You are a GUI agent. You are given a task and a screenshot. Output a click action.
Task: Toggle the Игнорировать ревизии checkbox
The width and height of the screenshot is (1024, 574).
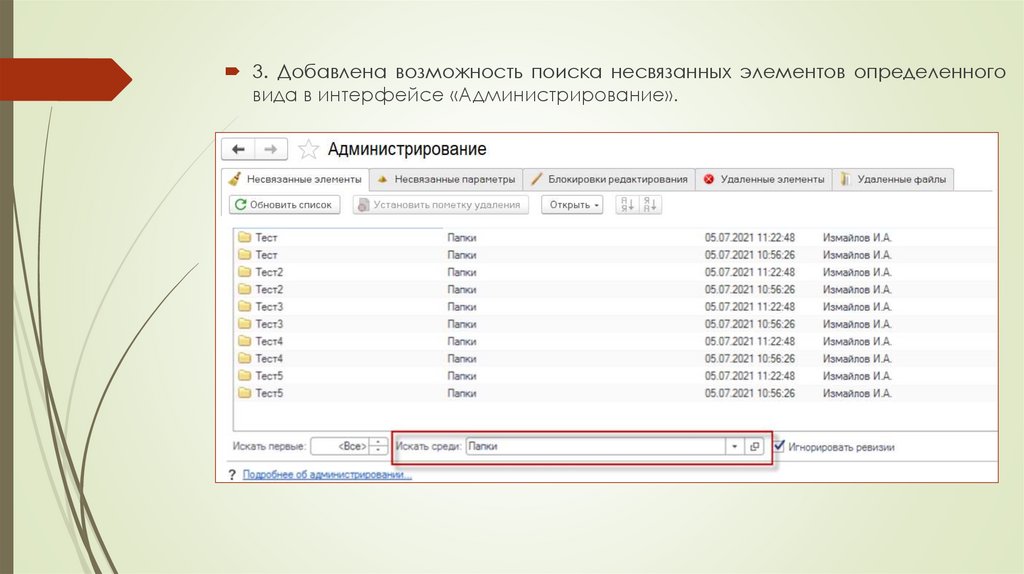coord(781,447)
